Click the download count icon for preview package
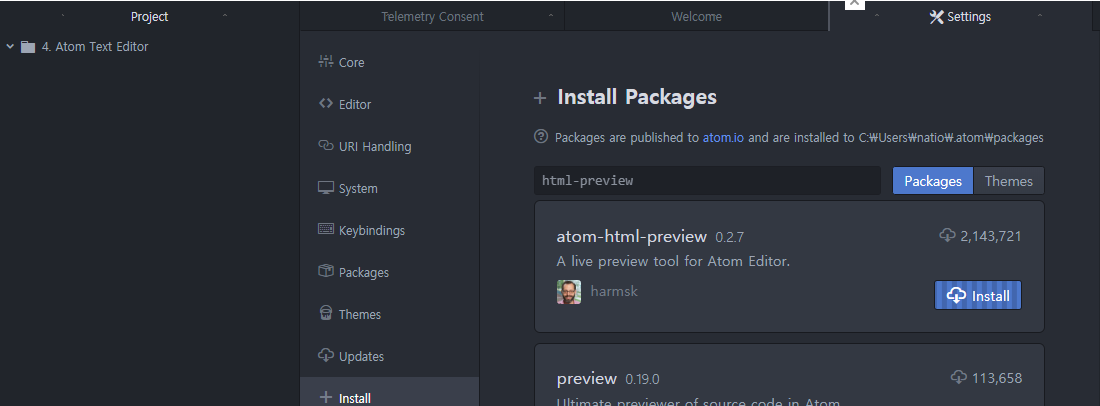The height and width of the screenshot is (406, 1100). (959, 377)
